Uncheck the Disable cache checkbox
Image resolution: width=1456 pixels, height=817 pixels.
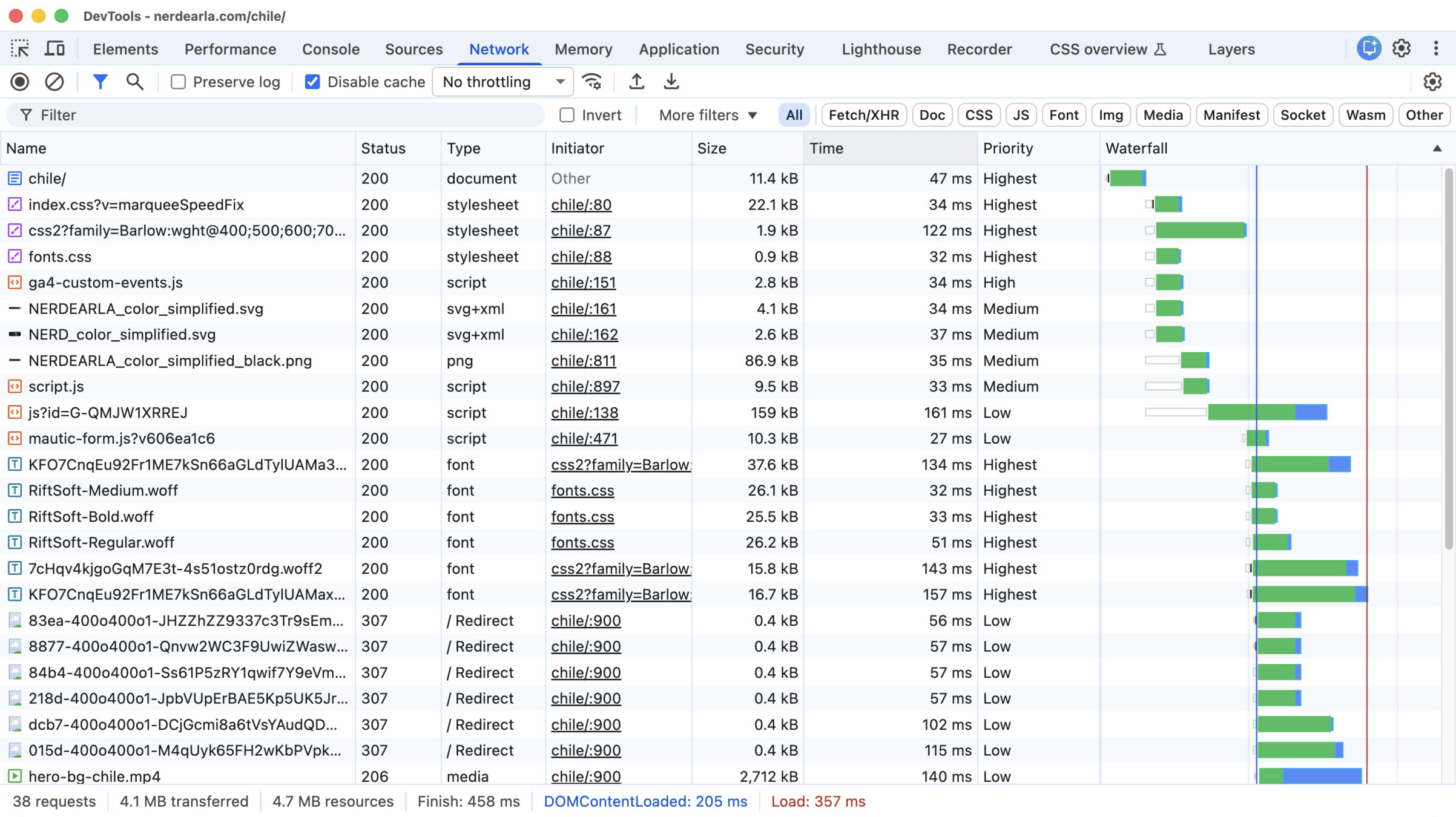pyautogui.click(x=312, y=82)
